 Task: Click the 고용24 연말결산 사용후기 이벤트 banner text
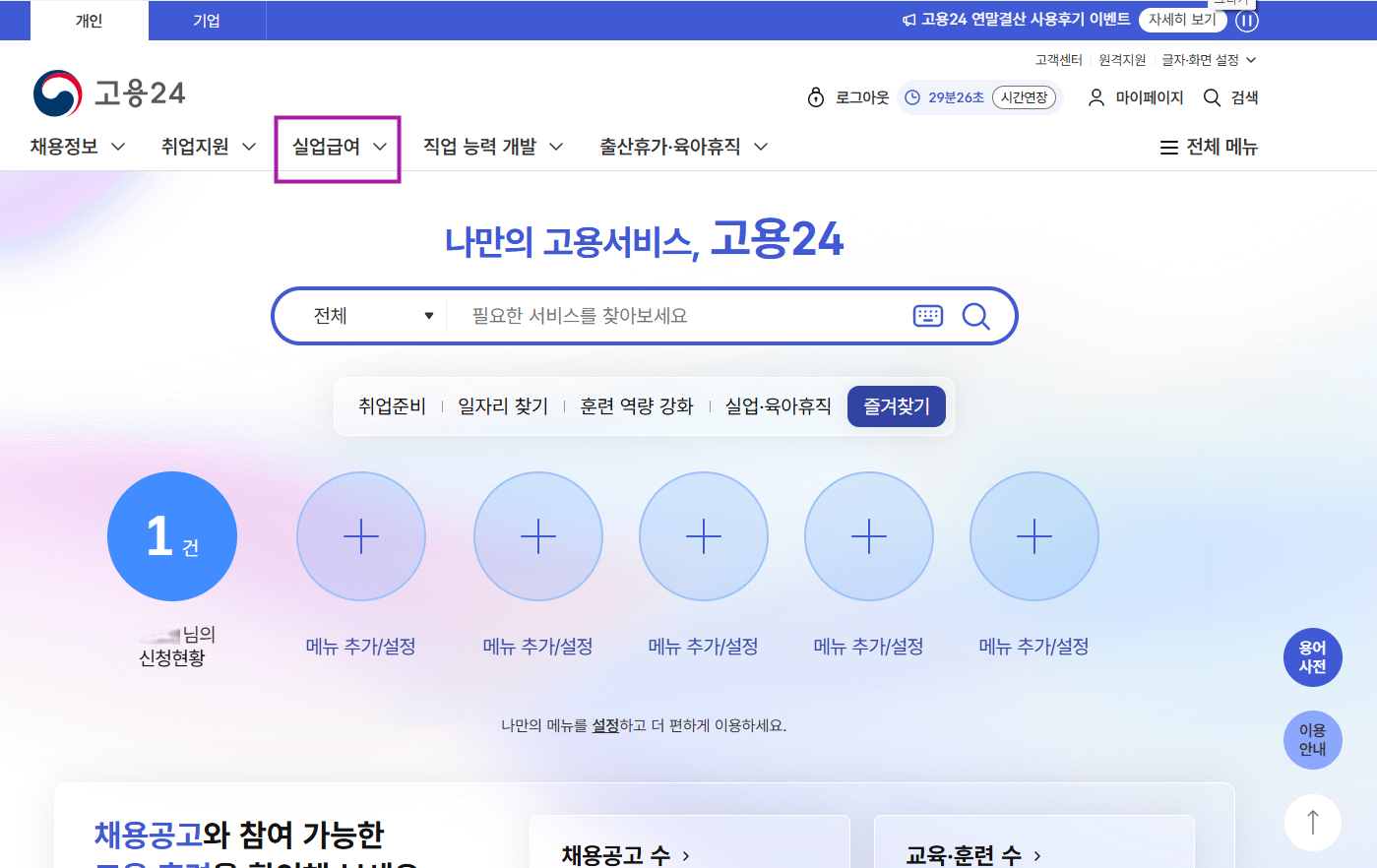point(1026,20)
